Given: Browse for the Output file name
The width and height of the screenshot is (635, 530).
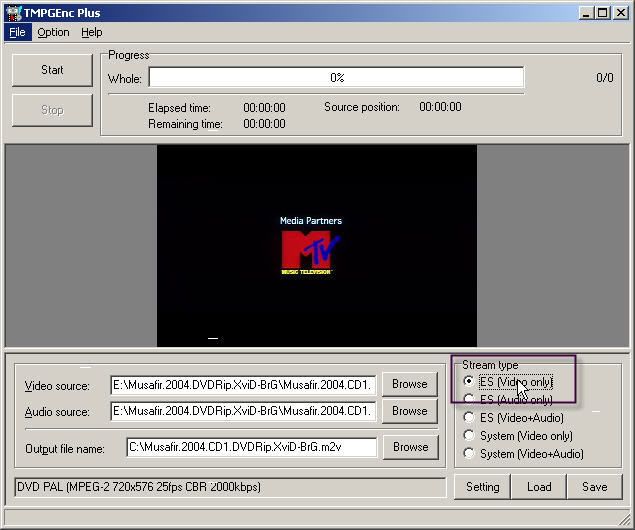Looking at the screenshot, I should [410, 447].
